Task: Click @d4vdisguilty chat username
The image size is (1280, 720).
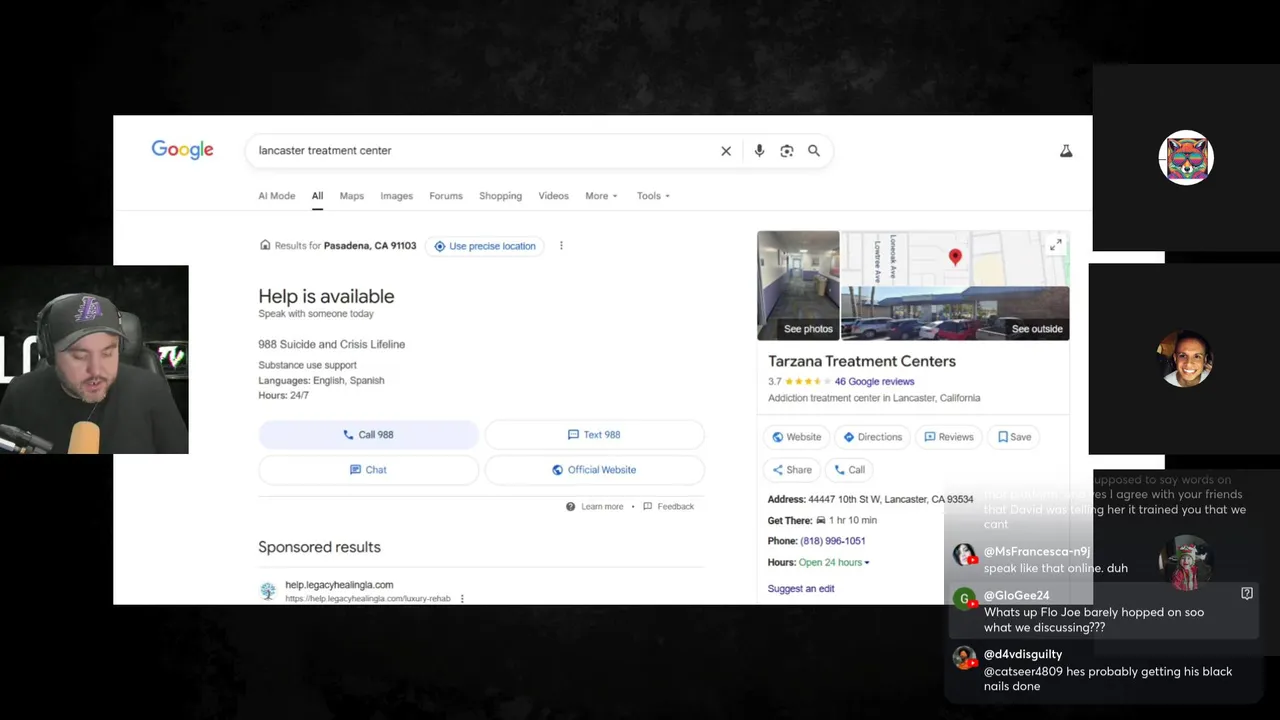Action: pos(1023,655)
